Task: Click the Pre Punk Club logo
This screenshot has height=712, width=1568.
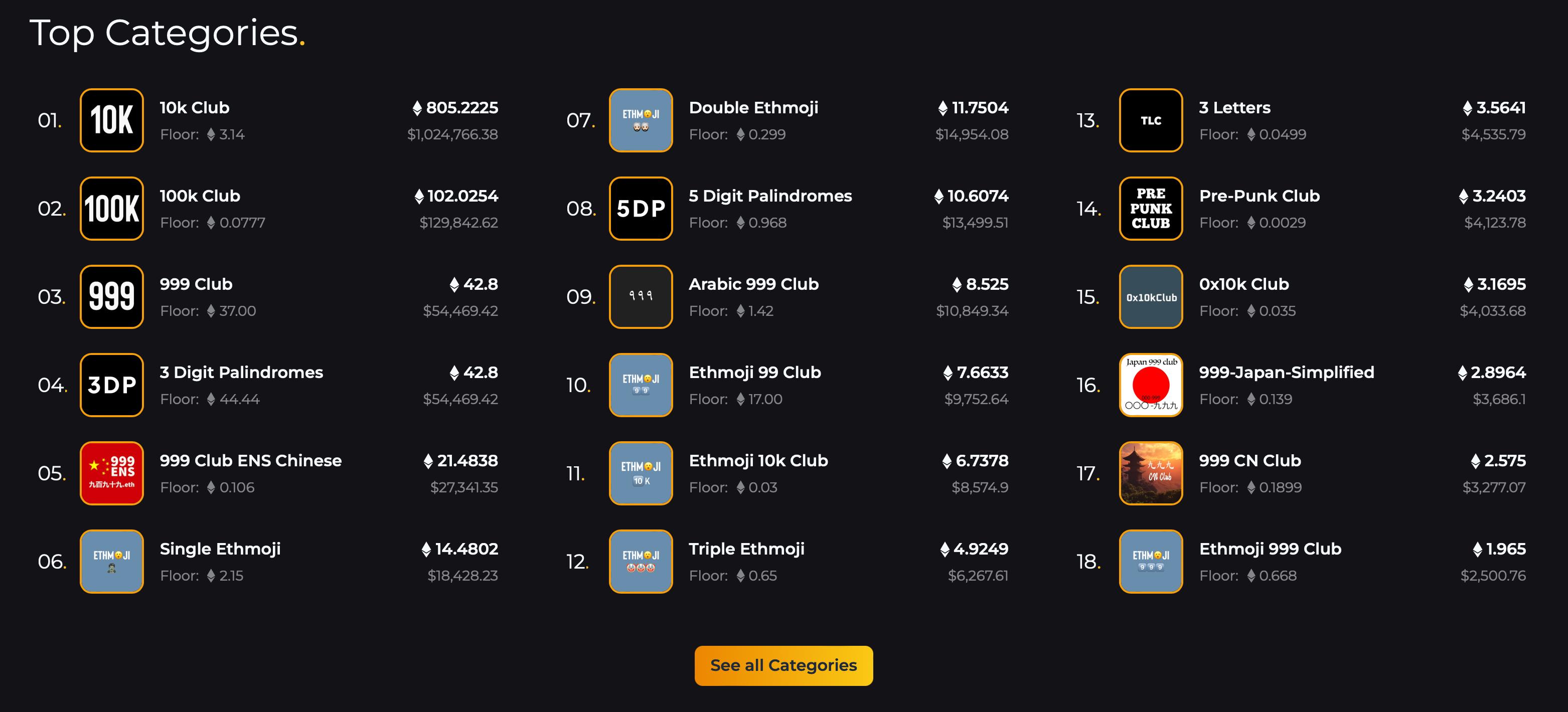Action: coord(1151,209)
